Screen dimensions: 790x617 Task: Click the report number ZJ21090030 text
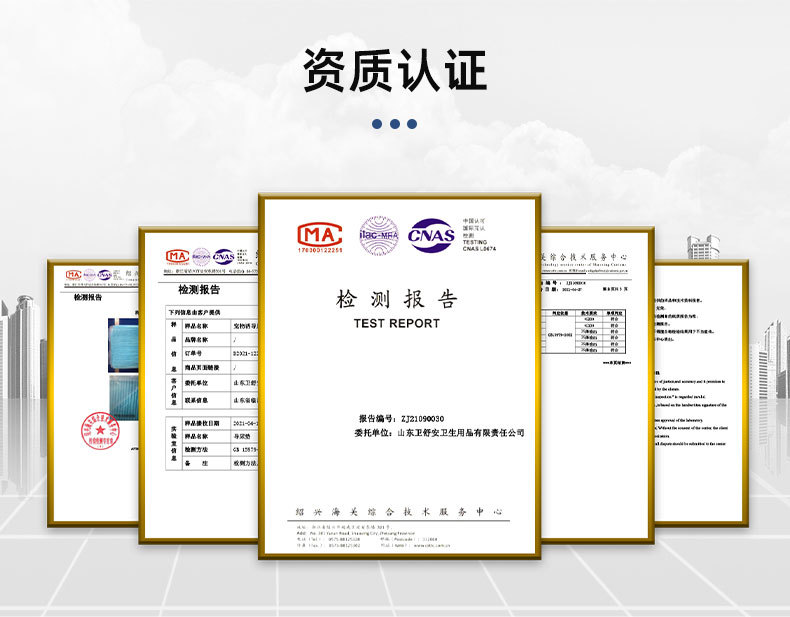(x=422, y=419)
